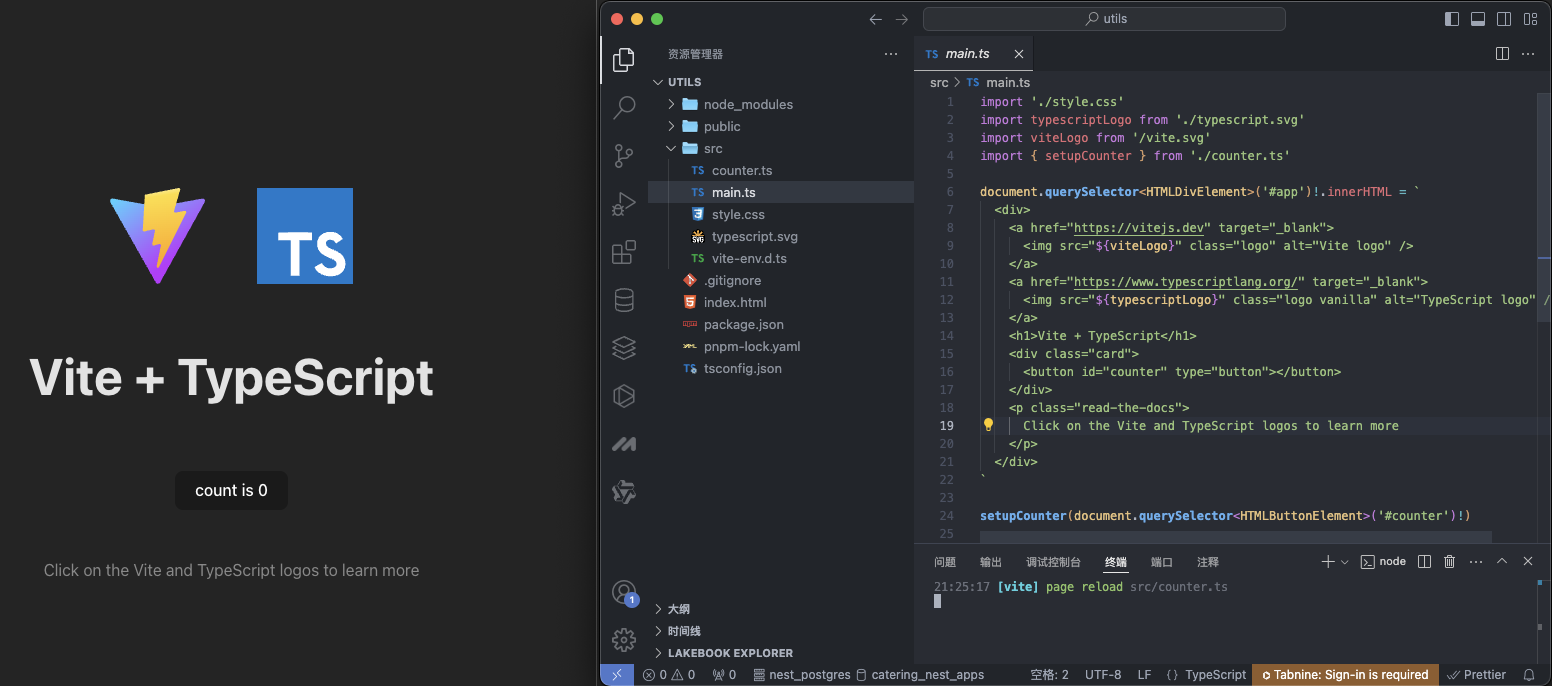This screenshot has height=686, width=1552.
Task: Select TypeScript language mode in status bar
Action: (x=1215, y=675)
